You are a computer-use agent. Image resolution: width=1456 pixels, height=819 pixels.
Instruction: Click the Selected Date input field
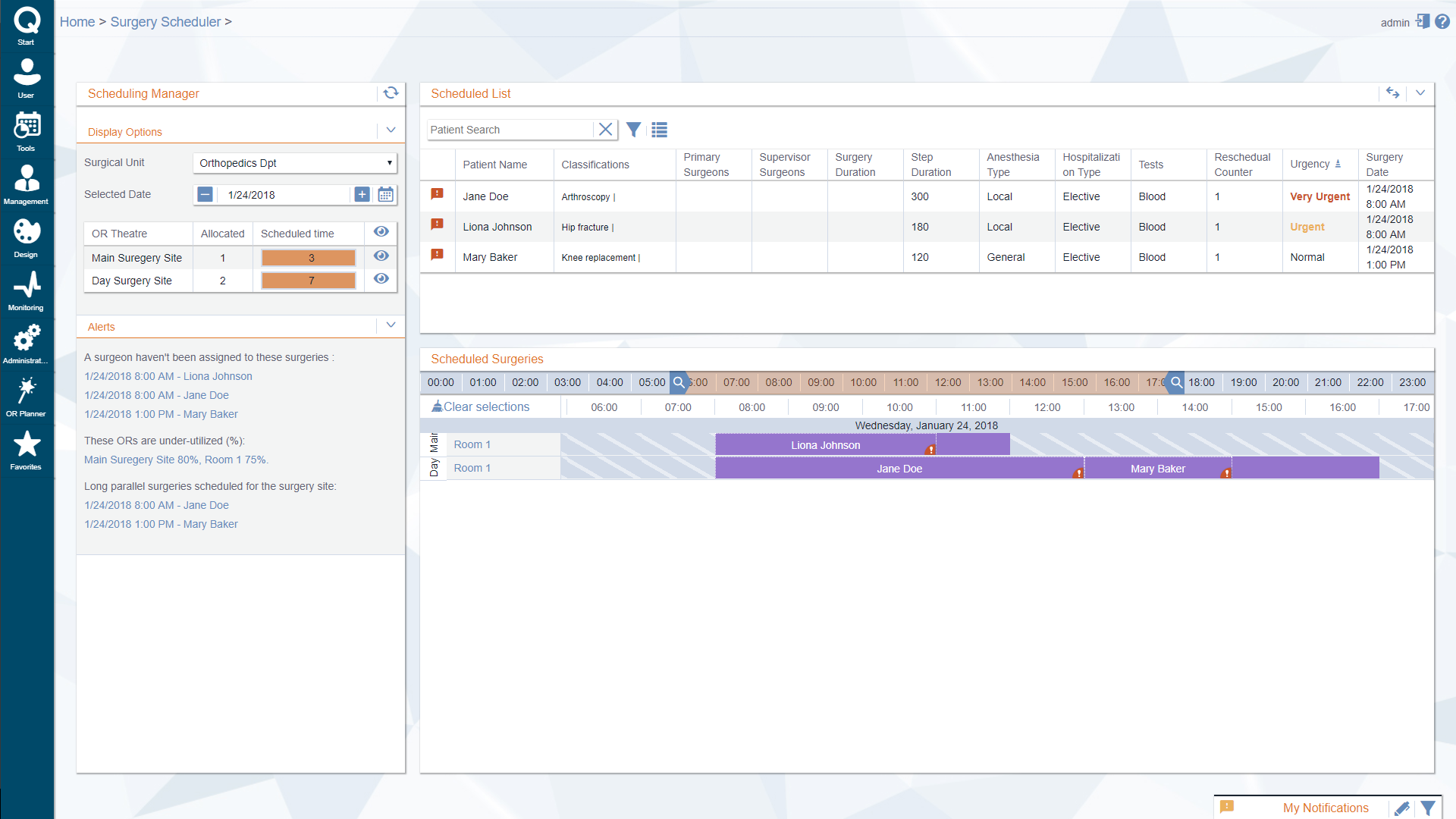point(282,195)
